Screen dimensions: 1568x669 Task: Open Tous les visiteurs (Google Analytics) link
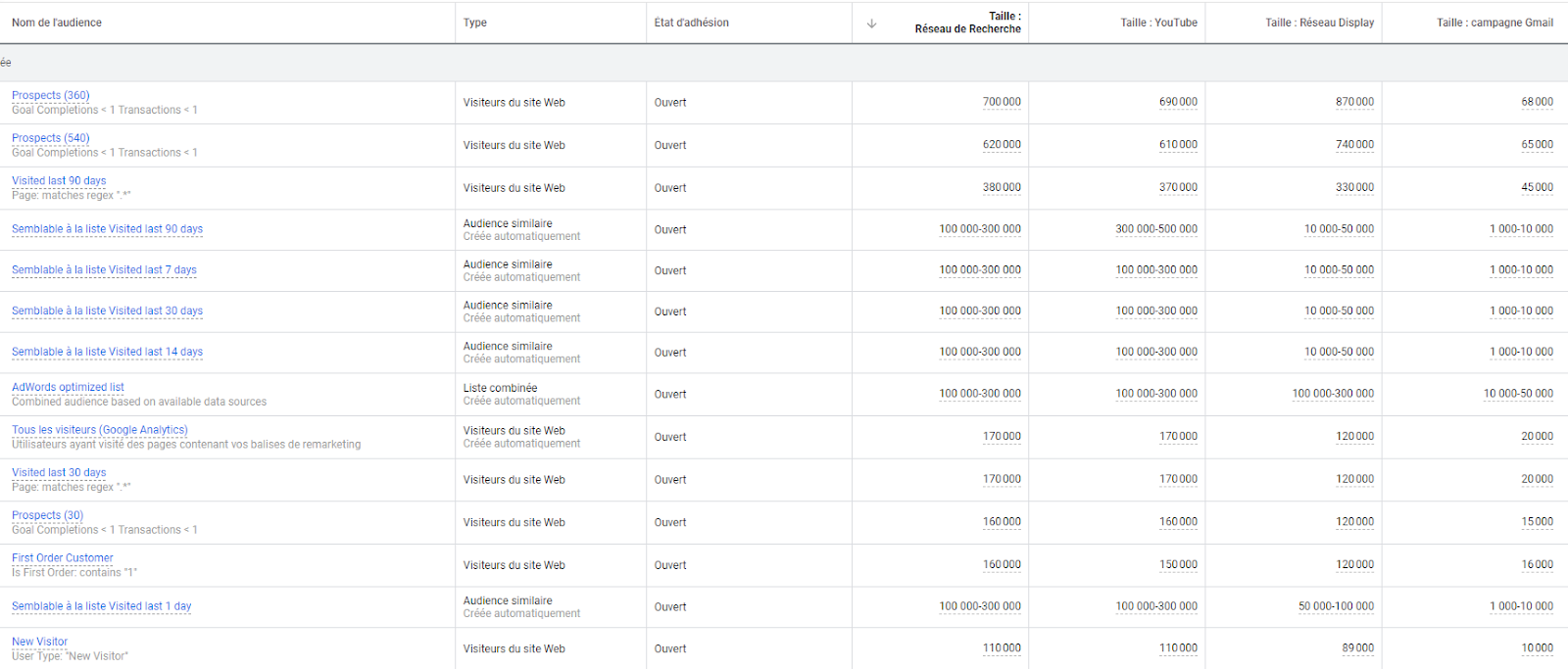coord(99,430)
